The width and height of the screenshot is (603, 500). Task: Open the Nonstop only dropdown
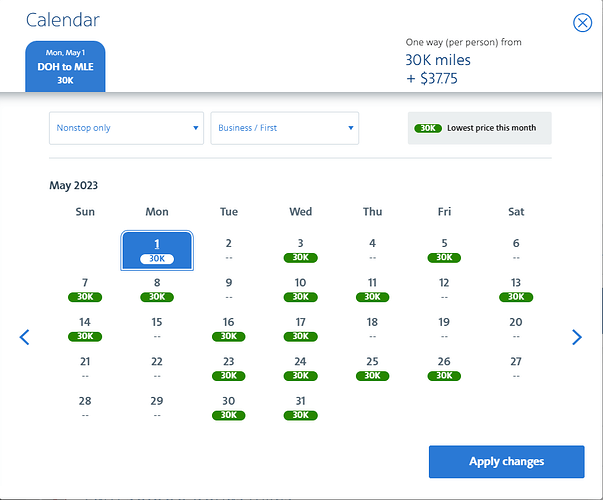[x=128, y=128]
